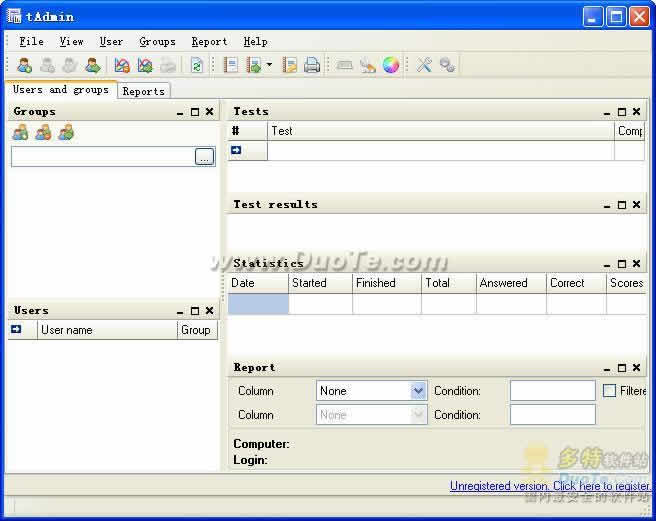The width and height of the screenshot is (656, 521).
Task: Maximize the Groups panel
Action: point(195,112)
